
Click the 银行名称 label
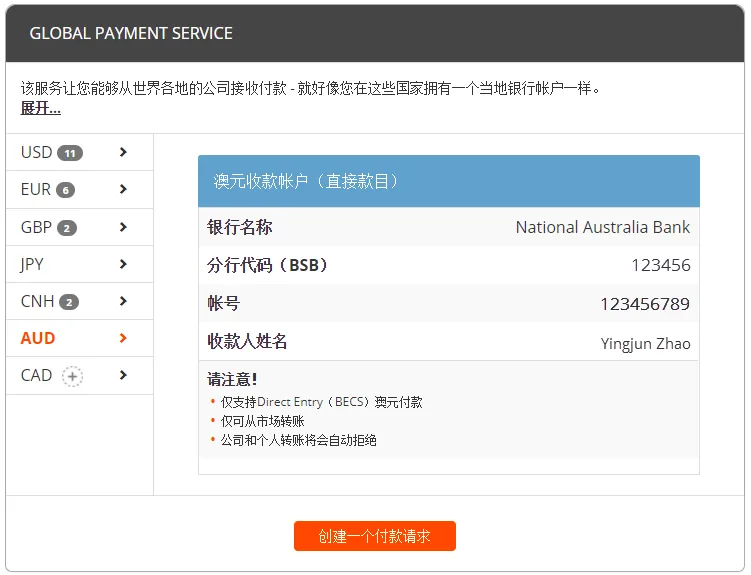pos(239,227)
